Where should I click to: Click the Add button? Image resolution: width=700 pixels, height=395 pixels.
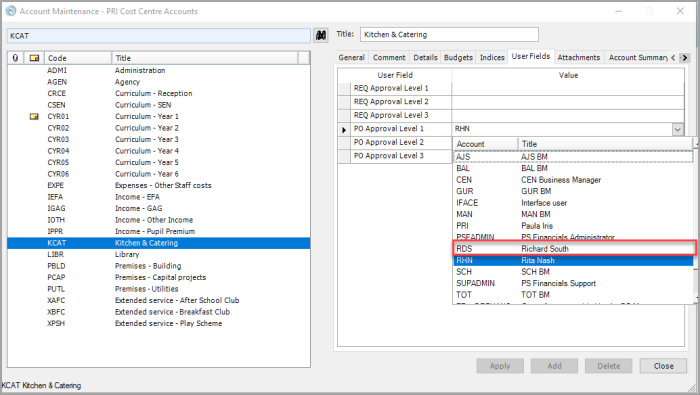click(x=554, y=366)
